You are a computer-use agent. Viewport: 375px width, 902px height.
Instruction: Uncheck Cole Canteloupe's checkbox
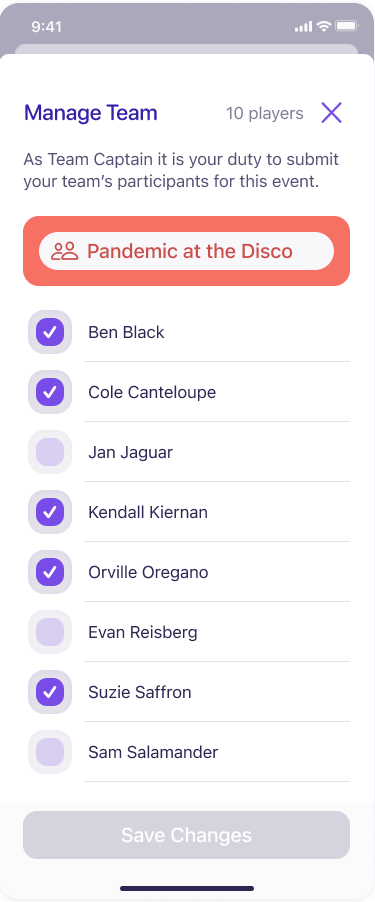pyautogui.click(x=50, y=392)
